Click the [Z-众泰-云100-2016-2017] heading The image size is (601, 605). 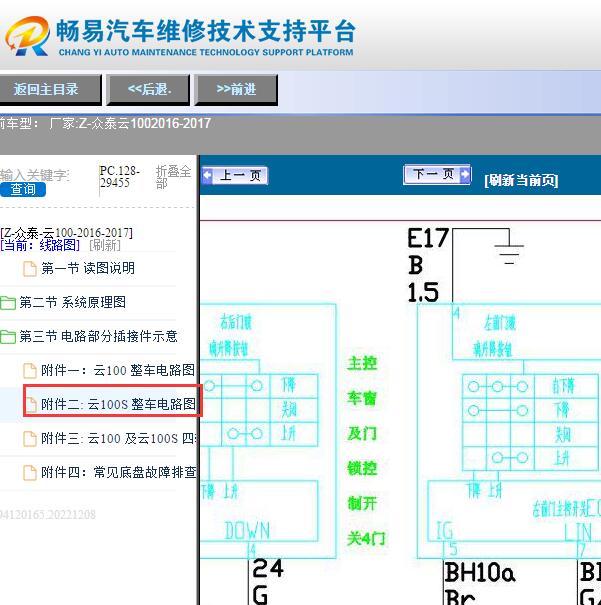tap(66, 233)
